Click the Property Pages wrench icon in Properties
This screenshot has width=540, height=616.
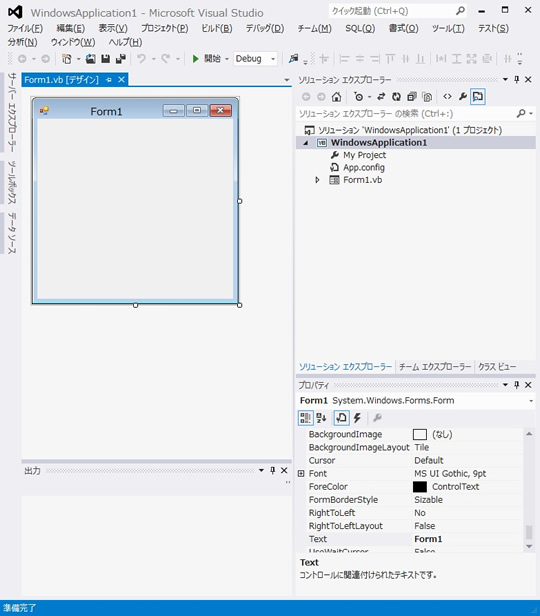click(377, 418)
